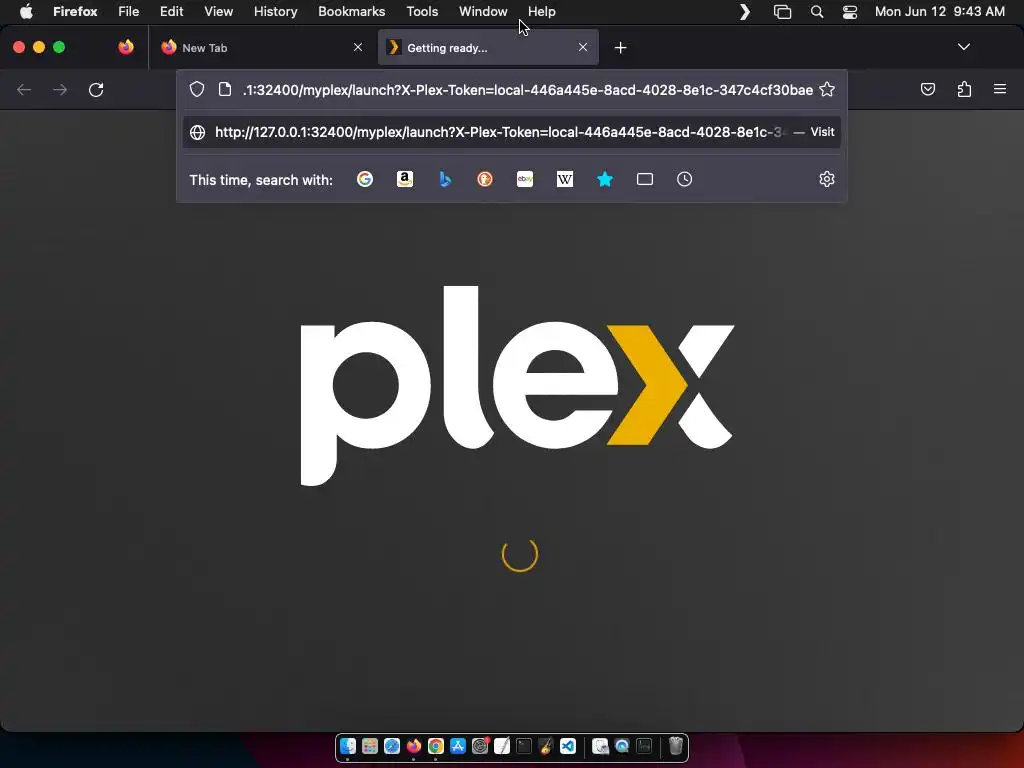Image resolution: width=1024 pixels, height=768 pixels.
Task: Open the Trash in the dock
Action: 676,746
